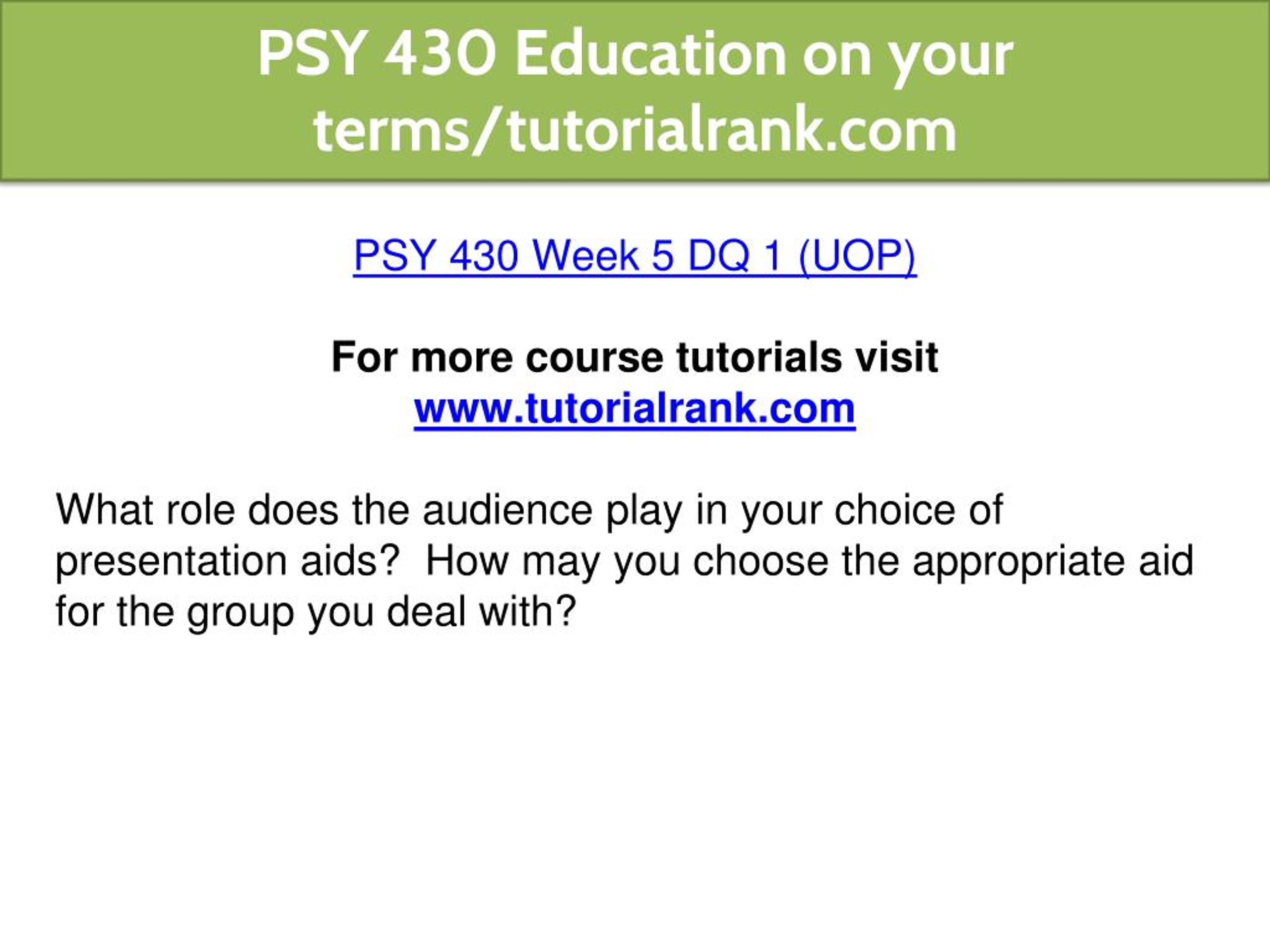Open the PSY 430 Week 5 DQ 1 link
Image resolution: width=1270 pixels, height=952 pixels.
point(635,255)
